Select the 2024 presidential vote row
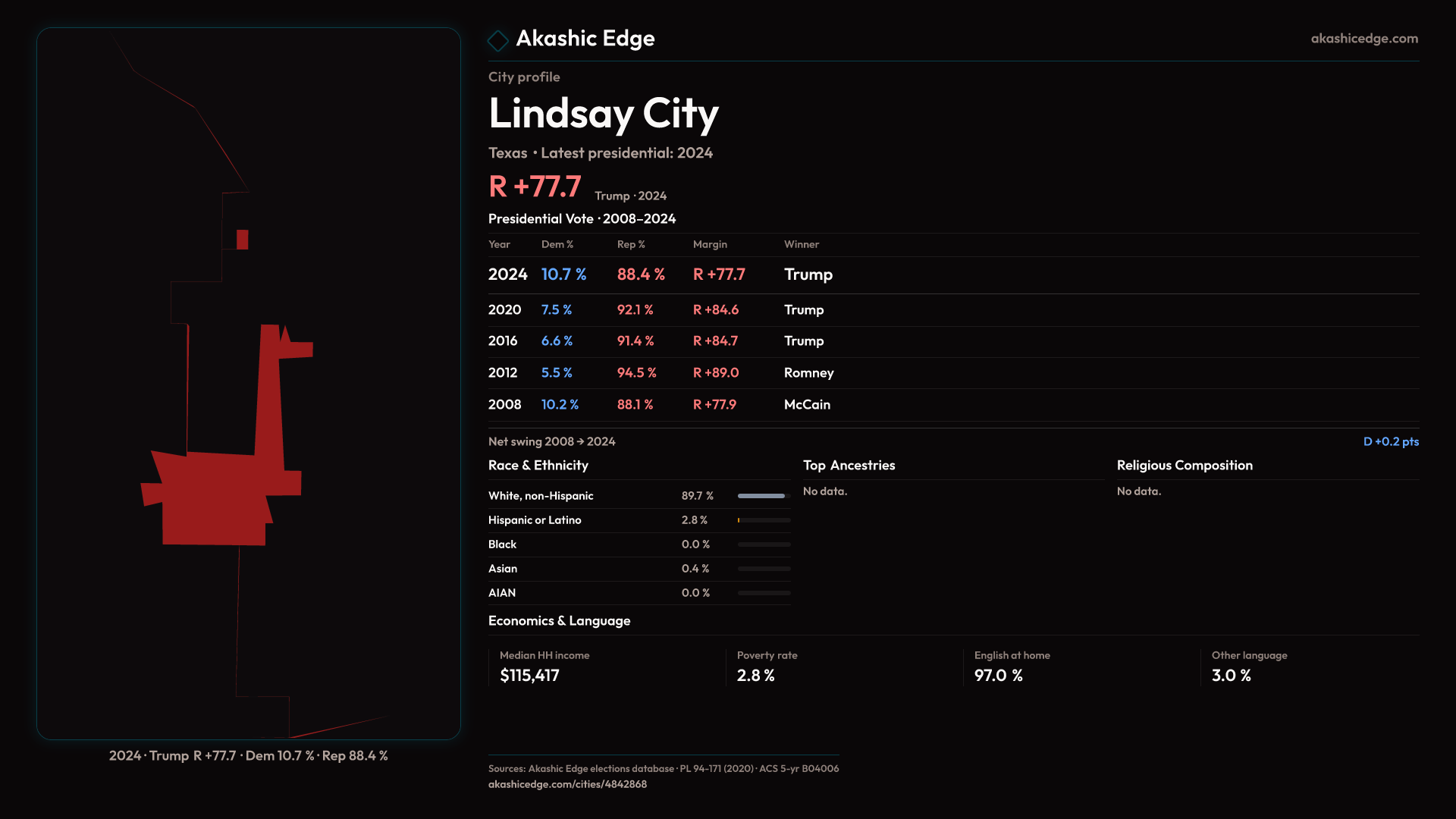The image size is (1456, 819). click(x=660, y=275)
